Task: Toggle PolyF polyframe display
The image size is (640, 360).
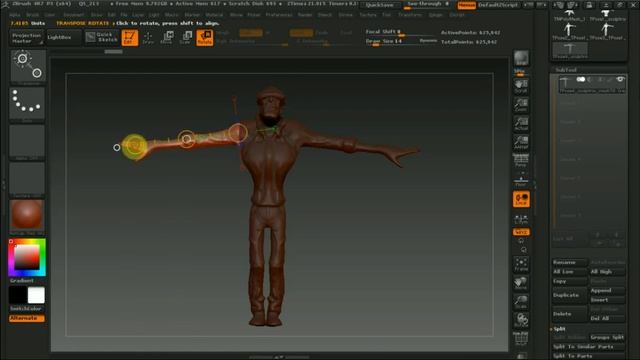Action: 521,339
